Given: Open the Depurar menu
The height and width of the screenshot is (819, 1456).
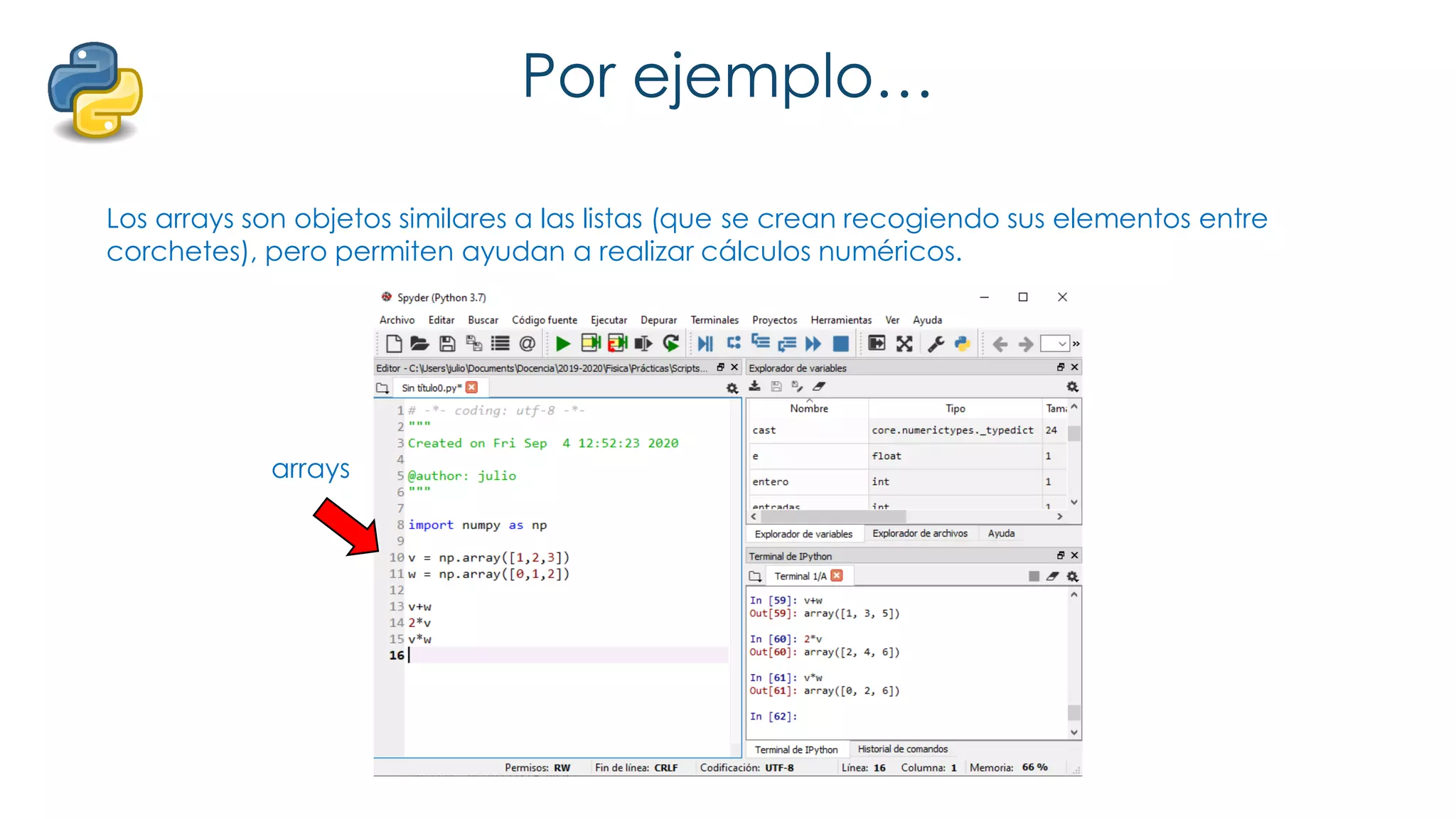Looking at the screenshot, I should click(x=659, y=320).
